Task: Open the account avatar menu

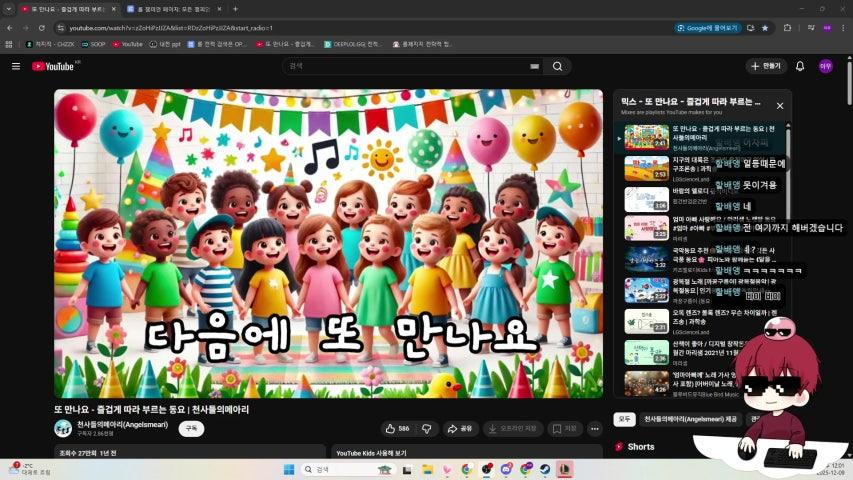Action: (x=826, y=66)
